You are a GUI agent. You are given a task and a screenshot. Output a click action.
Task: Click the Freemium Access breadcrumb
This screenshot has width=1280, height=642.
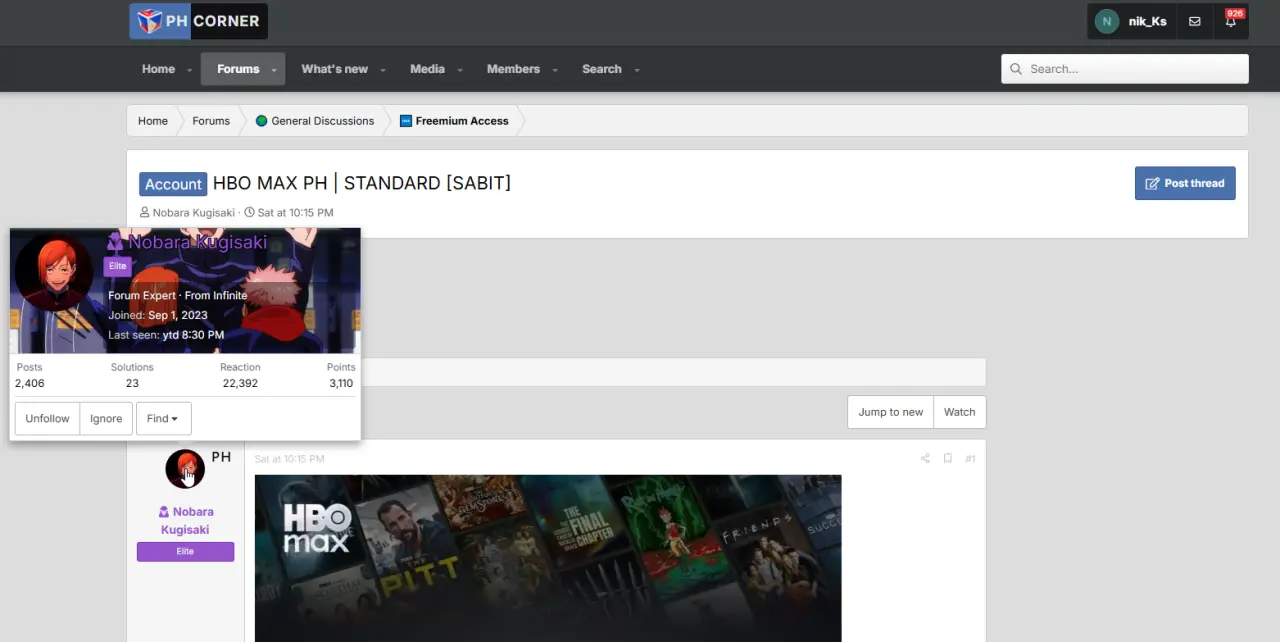coord(462,121)
